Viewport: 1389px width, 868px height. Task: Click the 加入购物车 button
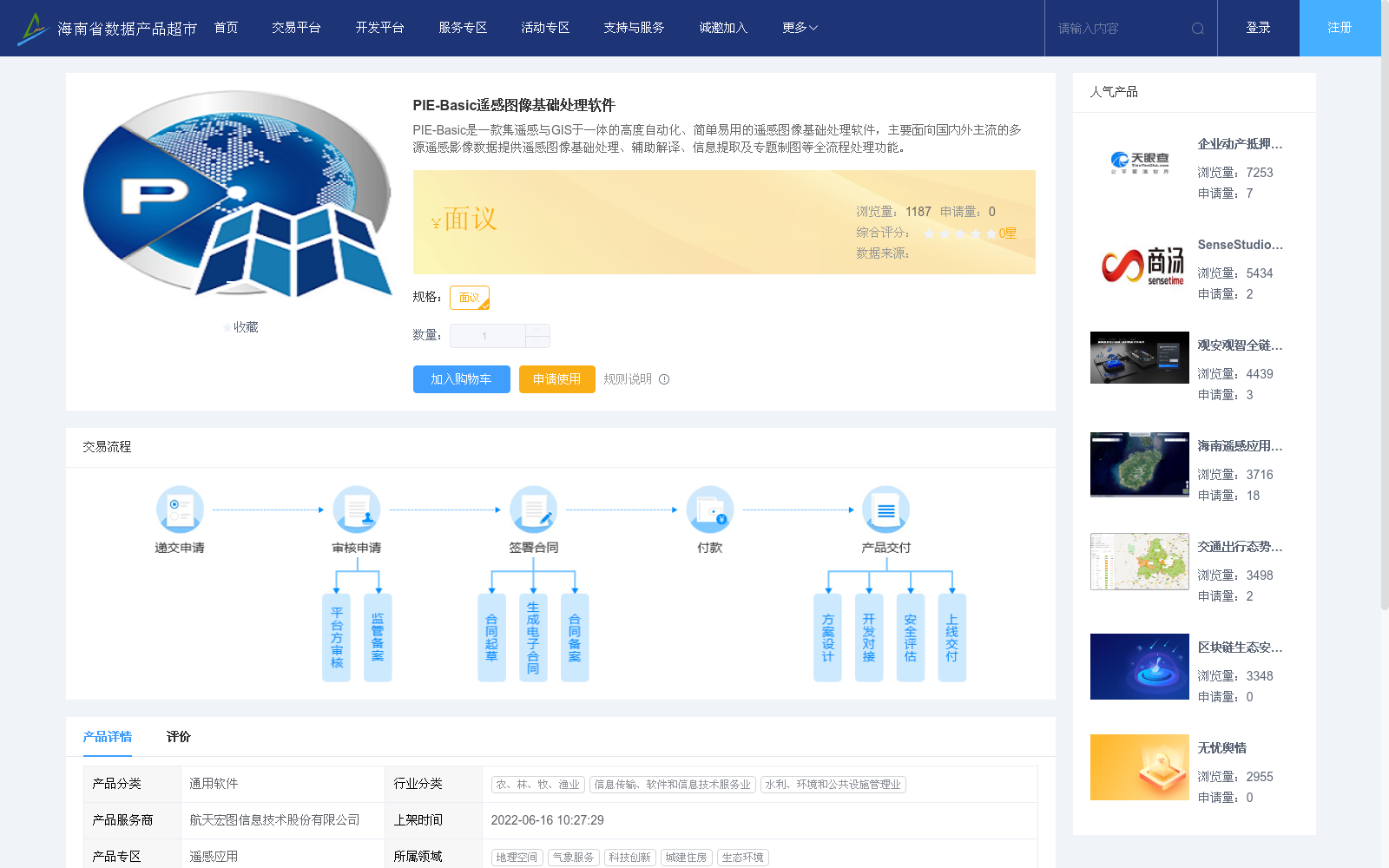pos(461,379)
